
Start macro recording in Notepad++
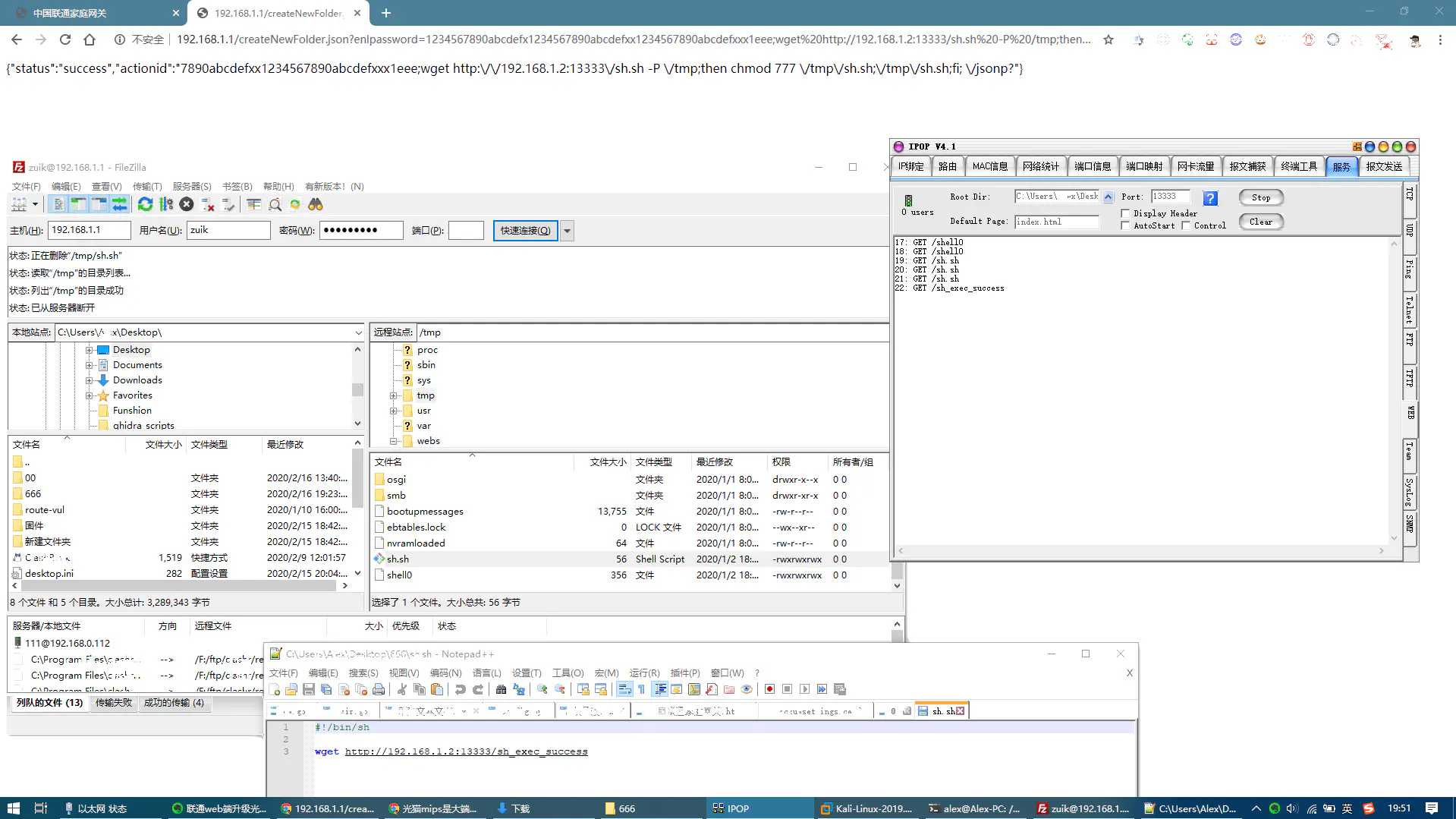coord(769,689)
